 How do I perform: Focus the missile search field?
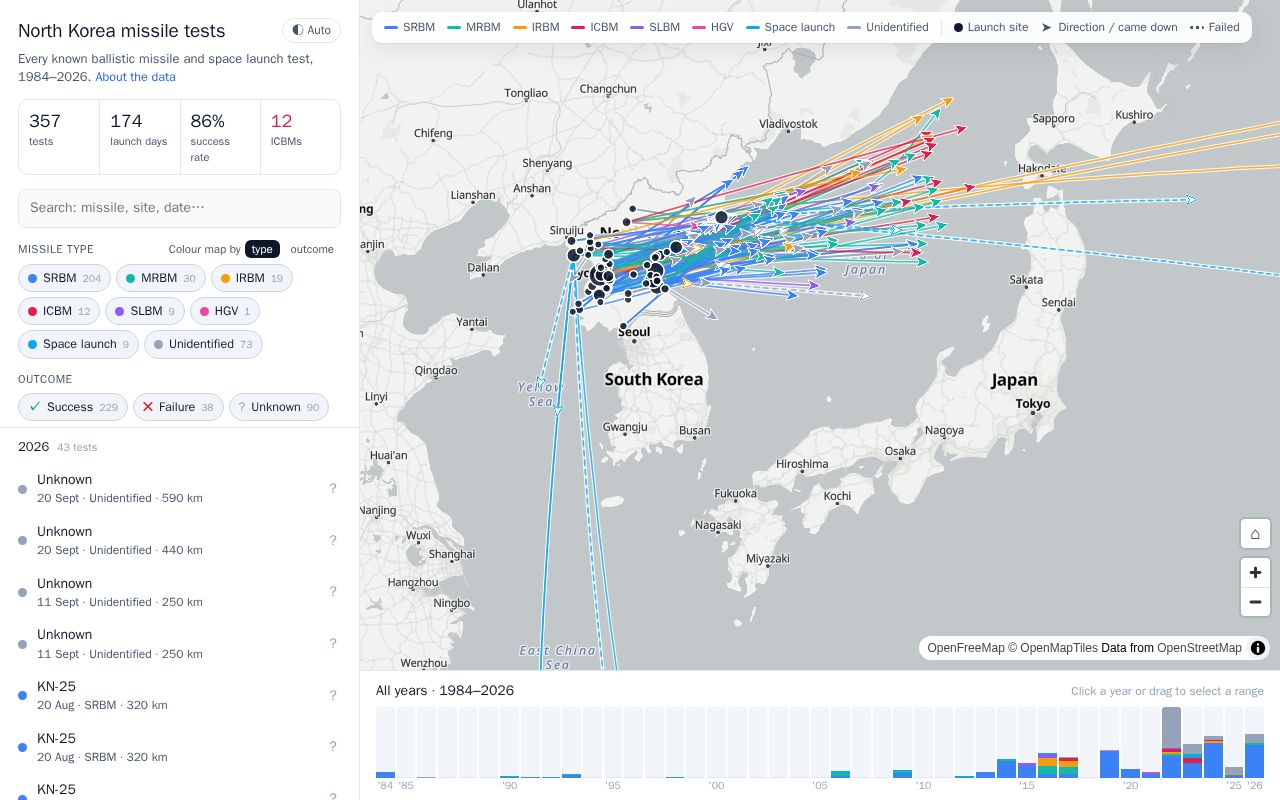179,208
